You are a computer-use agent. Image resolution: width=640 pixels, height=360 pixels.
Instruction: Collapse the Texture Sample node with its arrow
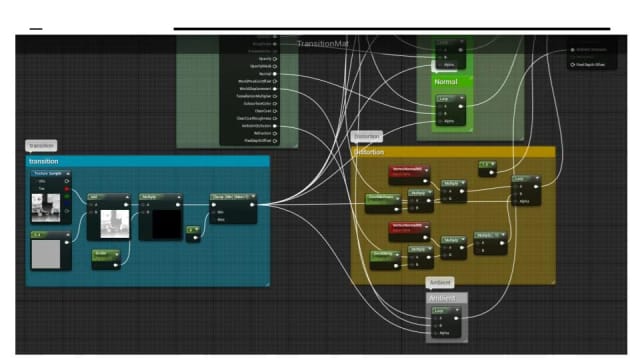tap(68, 173)
